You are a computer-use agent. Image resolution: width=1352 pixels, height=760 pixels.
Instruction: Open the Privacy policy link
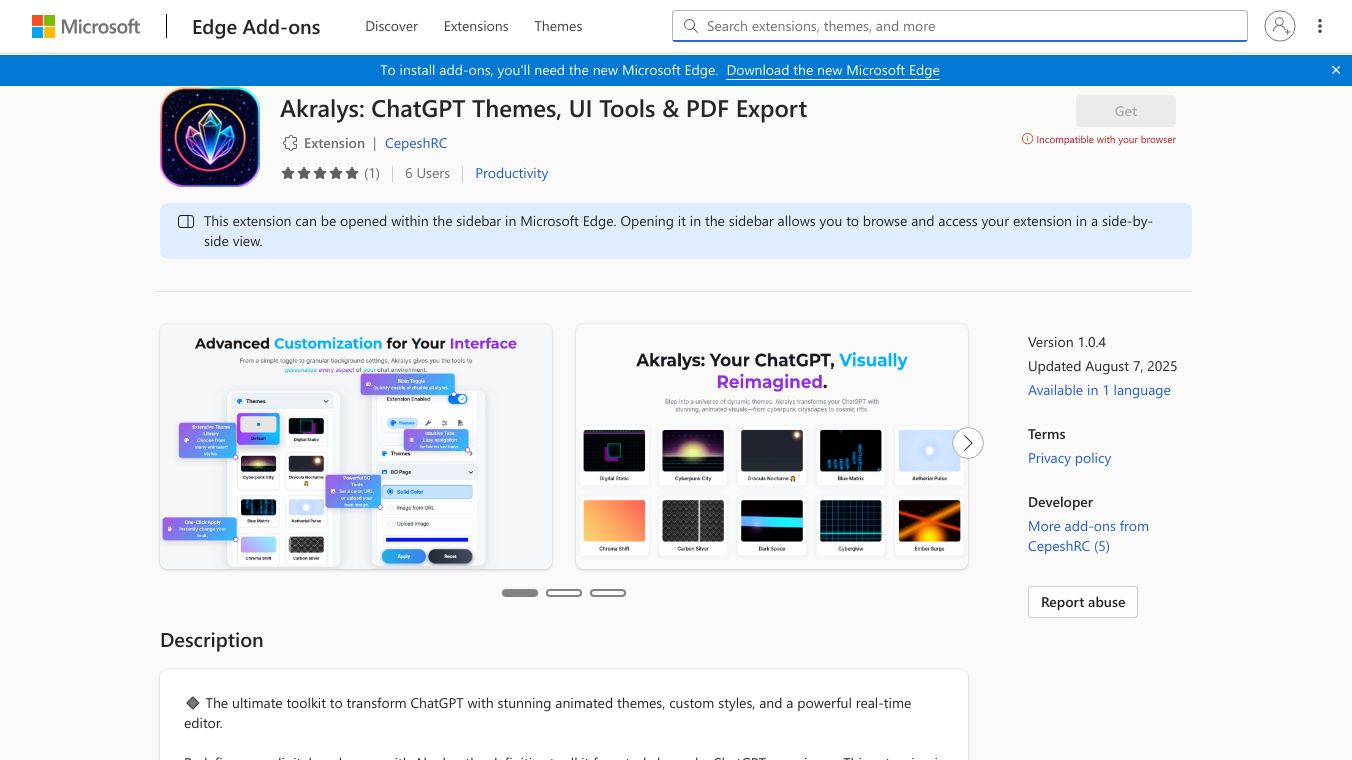click(x=1070, y=458)
